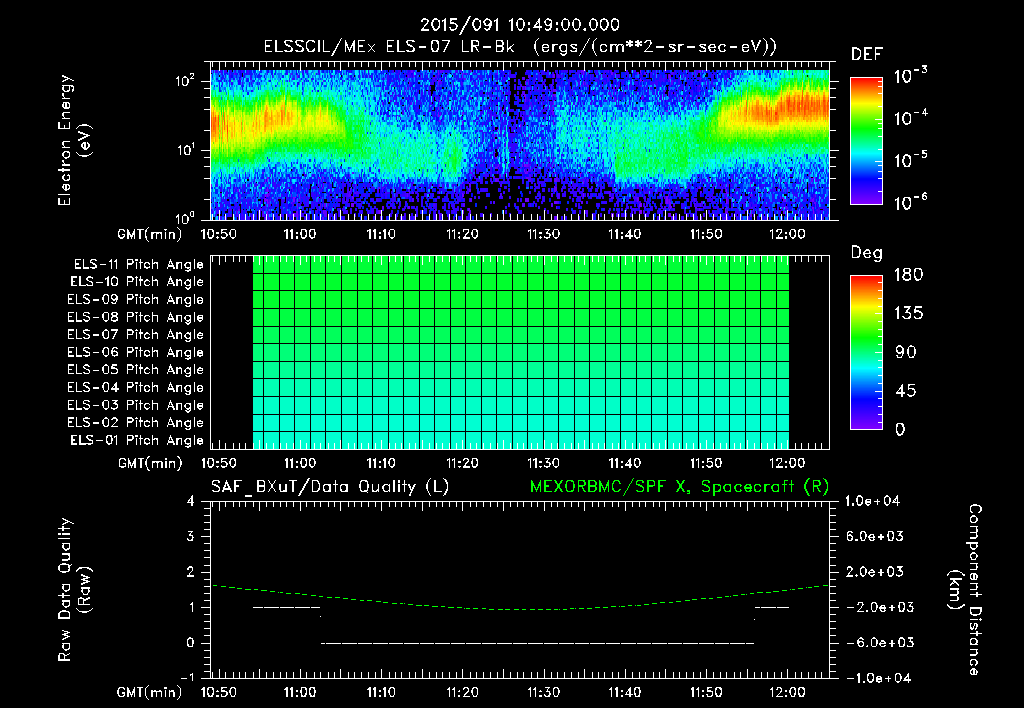The width and height of the screenshot is (1024, 708).
Task: Click the 10^-3 tick on DEF scale
Action: point(911,75)
